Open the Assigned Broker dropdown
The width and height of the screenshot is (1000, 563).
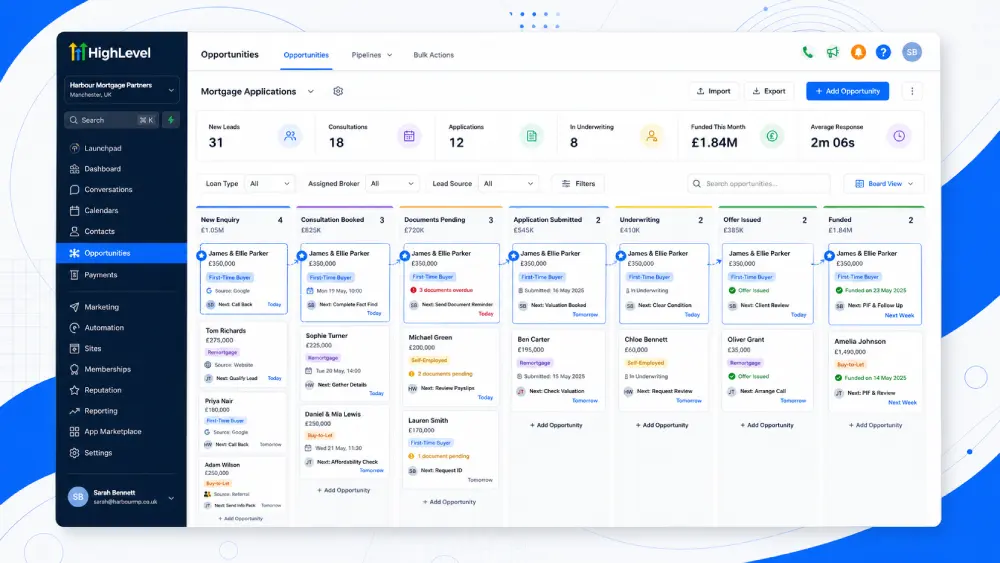(x=392, y=184)
